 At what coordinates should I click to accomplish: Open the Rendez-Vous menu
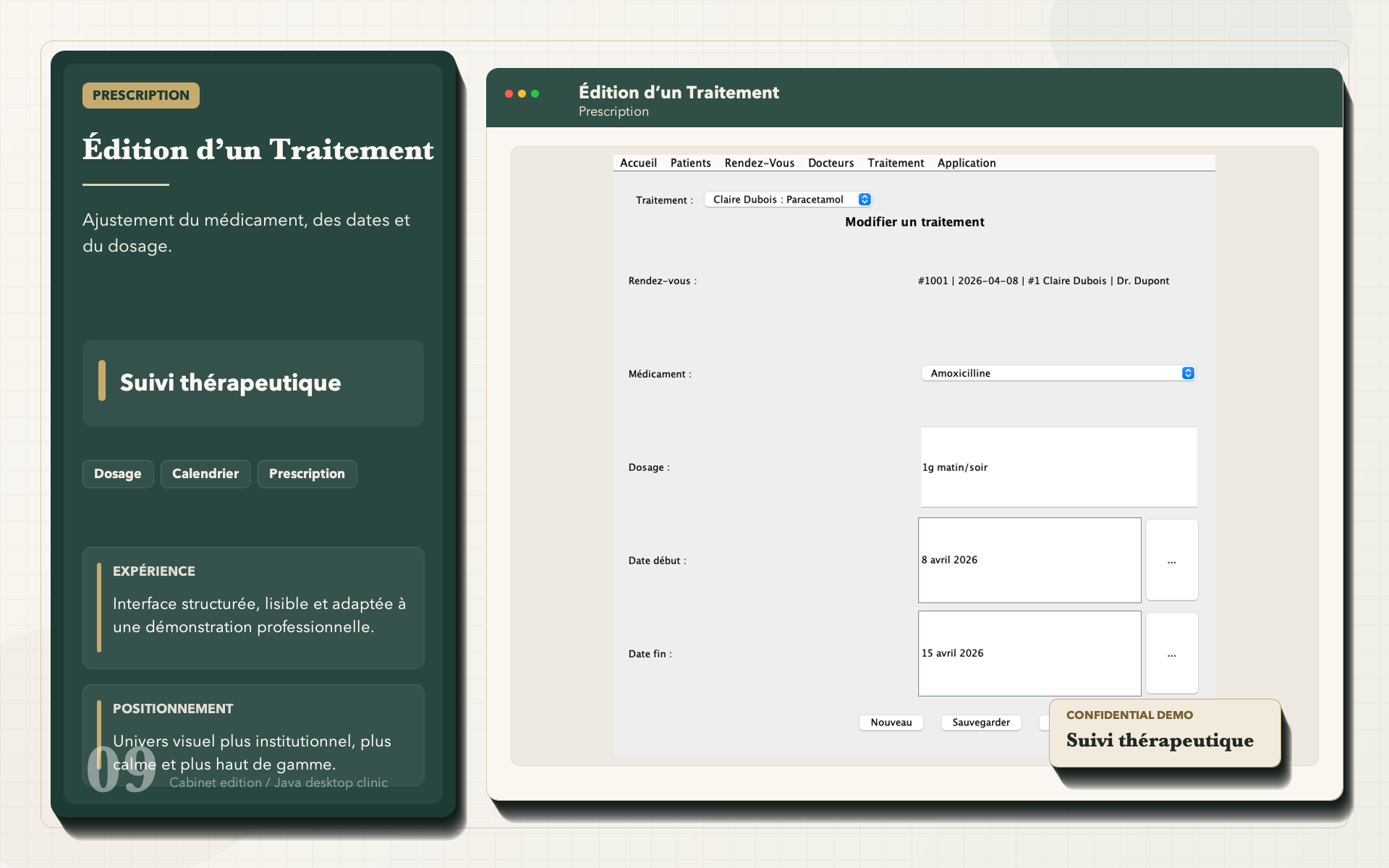(x=759, y=163)
